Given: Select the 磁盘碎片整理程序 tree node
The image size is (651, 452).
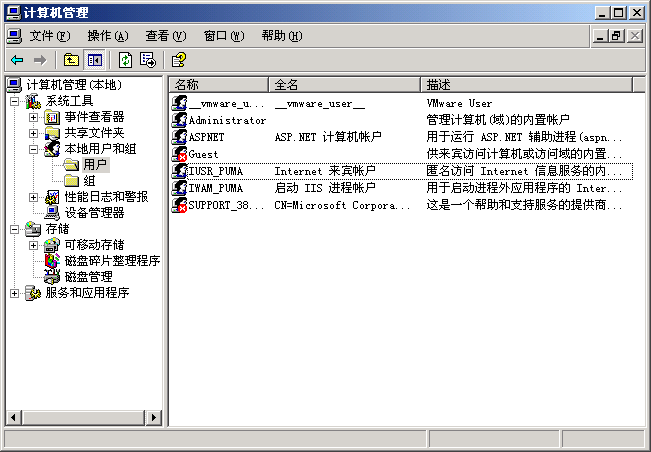Looking at the screenshot, I should [x=112, y=261].
